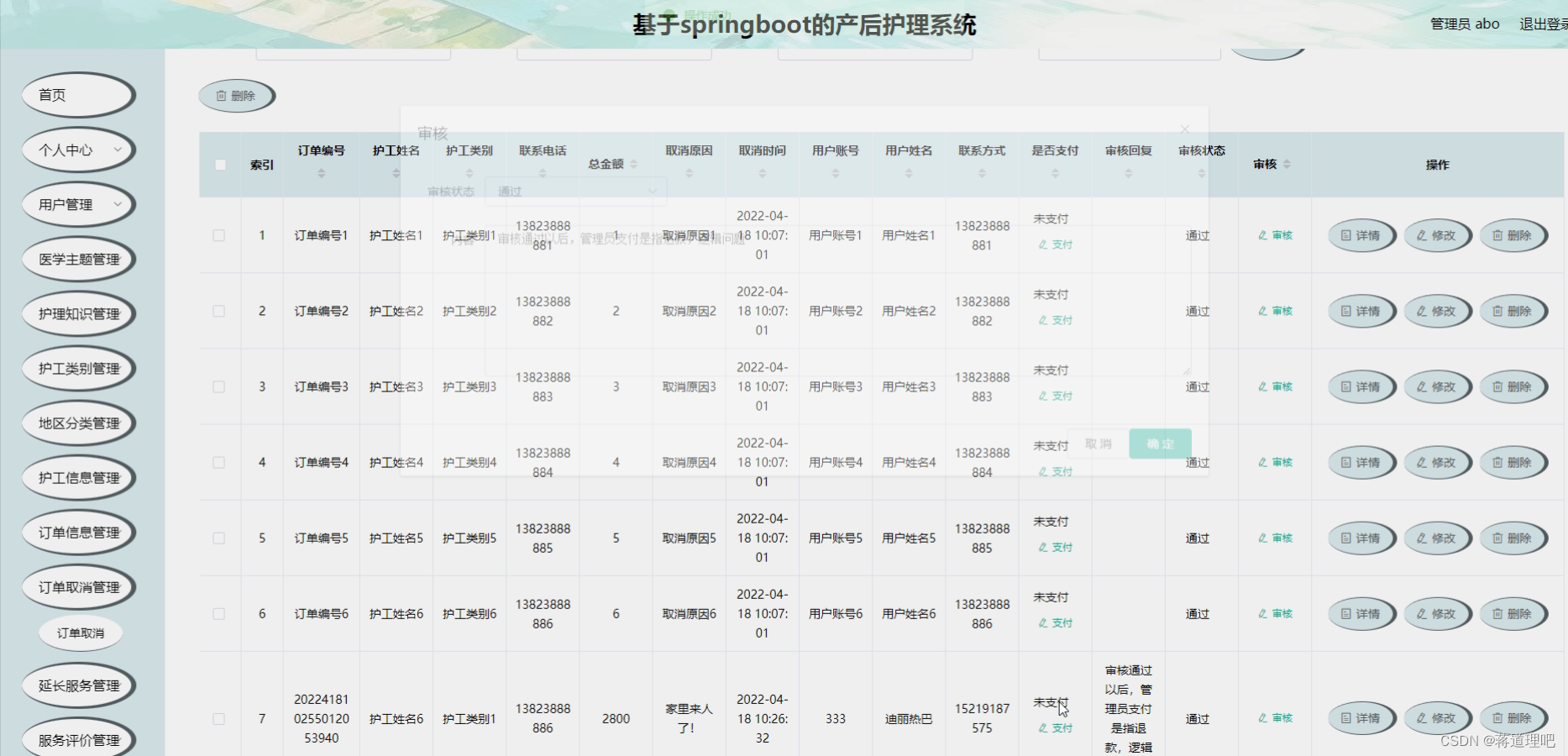Click the 审核 link in row 4
Screen dimensions: 1568x756
tap(1275, 462)
